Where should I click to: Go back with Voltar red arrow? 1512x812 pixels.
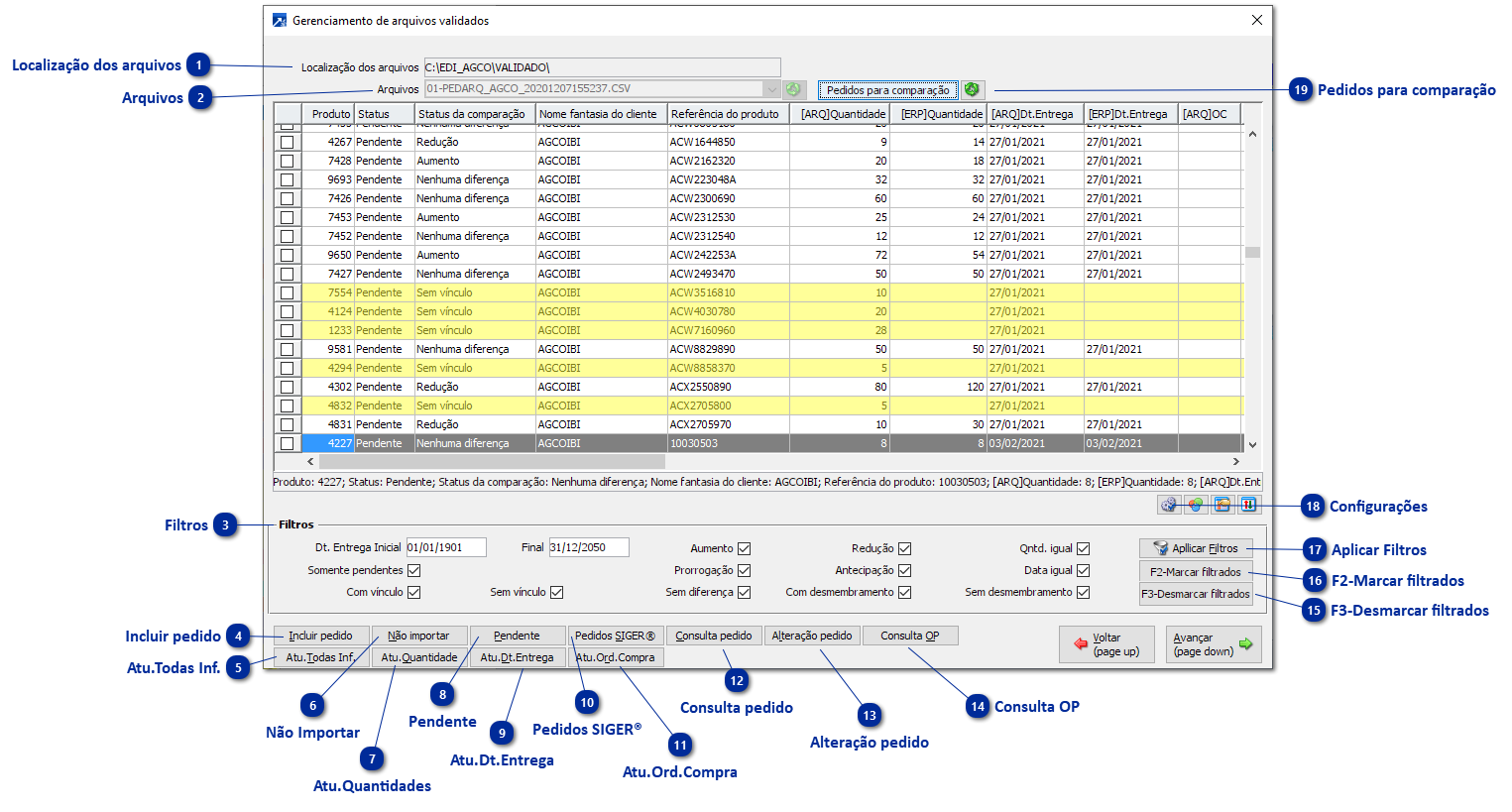1106,644
